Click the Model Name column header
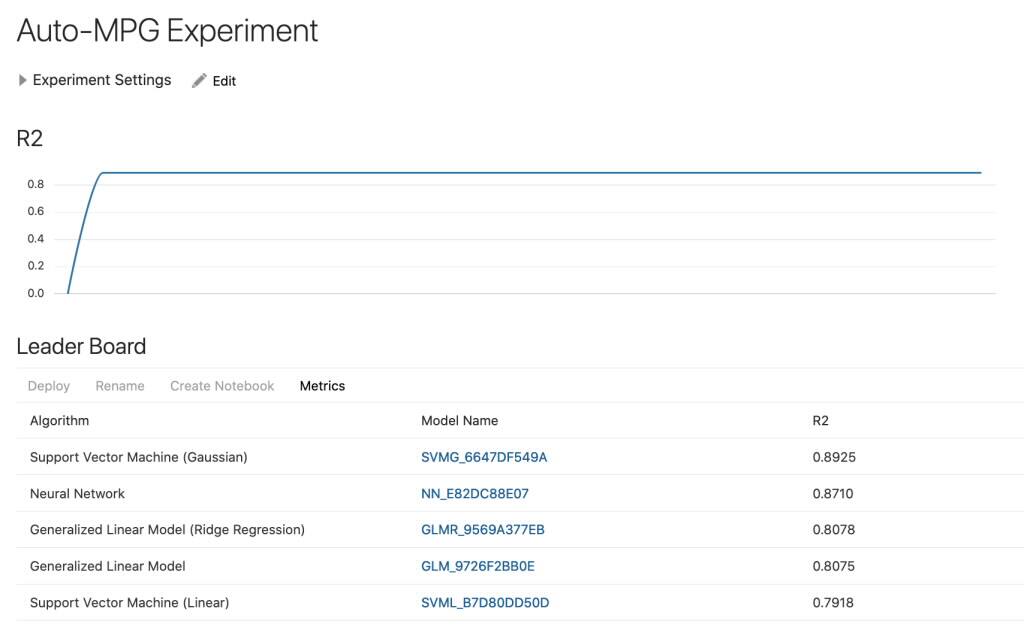1024x642 pixels. (459, 421)
